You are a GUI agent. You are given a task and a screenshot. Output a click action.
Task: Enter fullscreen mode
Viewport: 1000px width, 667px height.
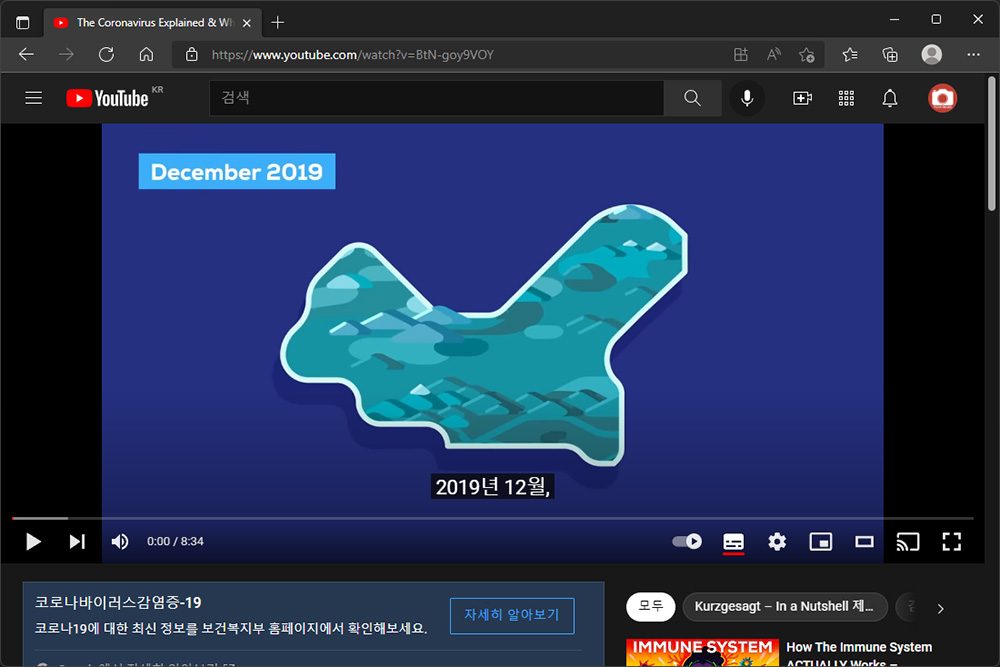[x=952, y=541]
